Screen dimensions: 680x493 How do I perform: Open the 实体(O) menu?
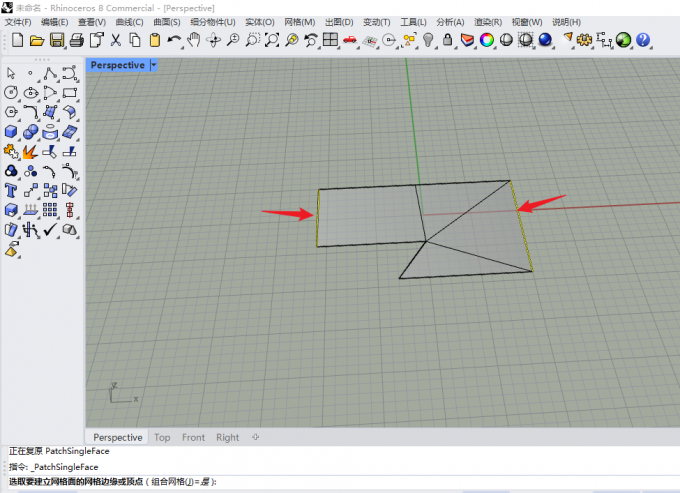[260, 22]
